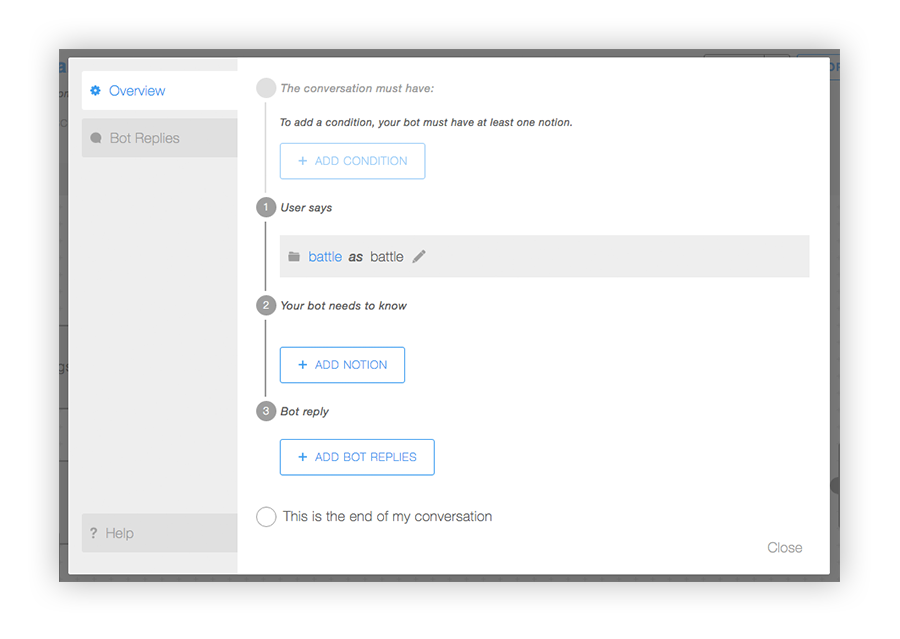Click the 'battle as battle' expression row
Image resolution: width=900 pixels, height=639 pixels.
tap(545, 256)
